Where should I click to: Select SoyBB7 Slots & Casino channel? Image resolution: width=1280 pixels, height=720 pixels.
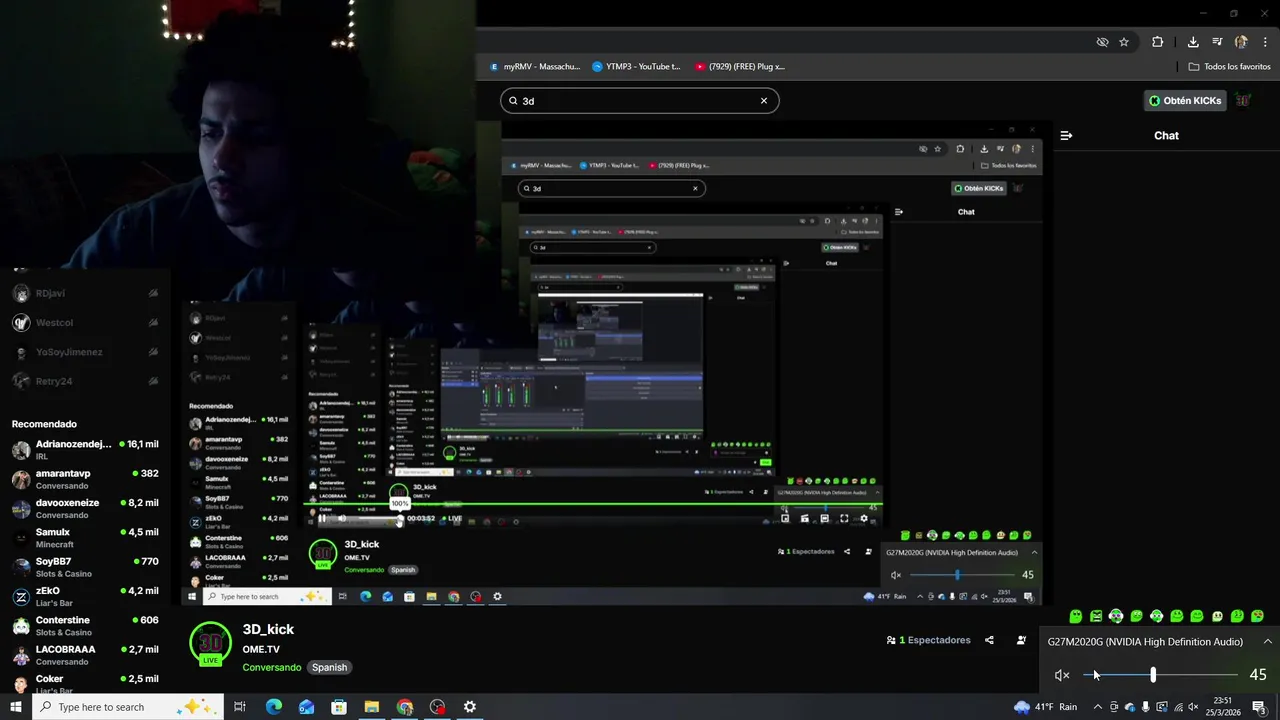[85, 567]
